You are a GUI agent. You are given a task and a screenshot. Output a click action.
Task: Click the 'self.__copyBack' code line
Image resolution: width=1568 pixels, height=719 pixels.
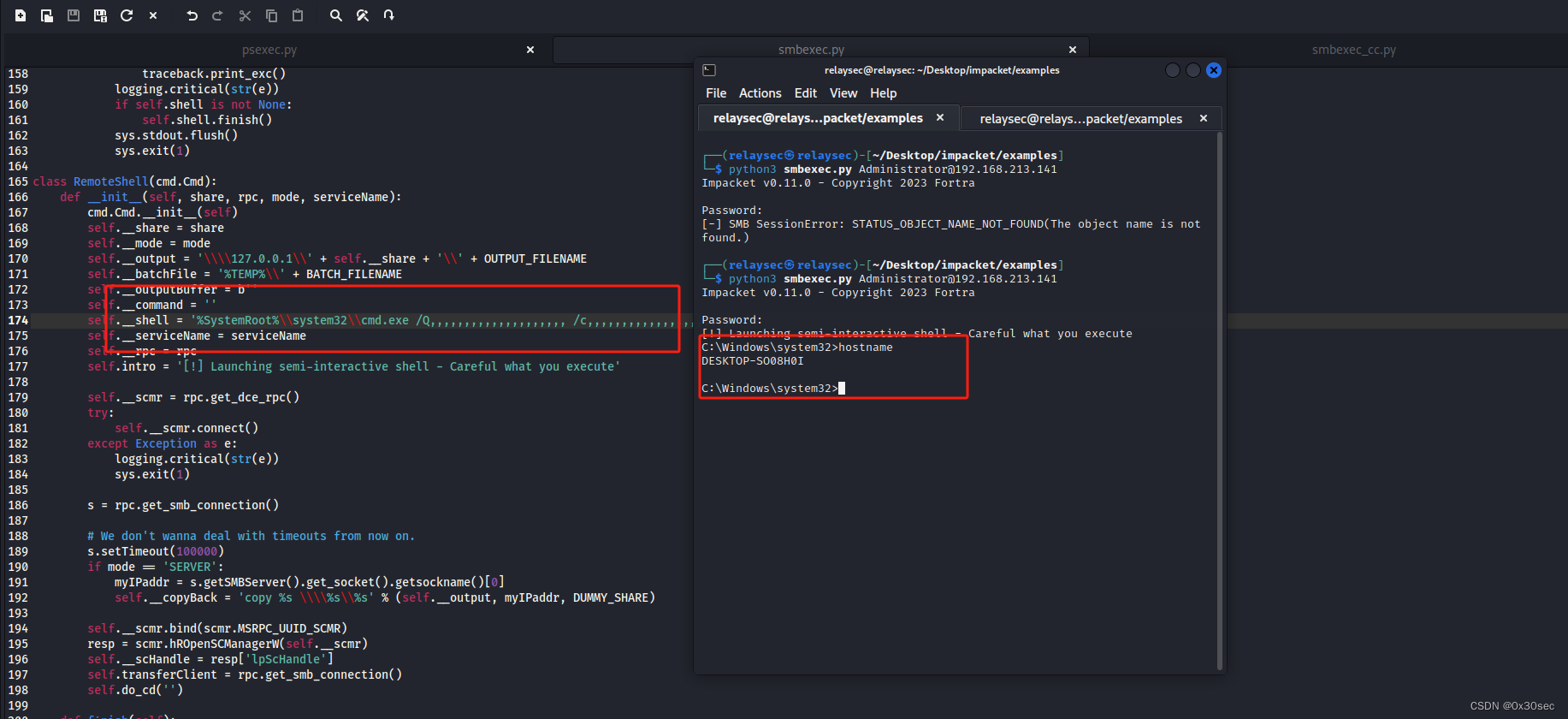385,597
